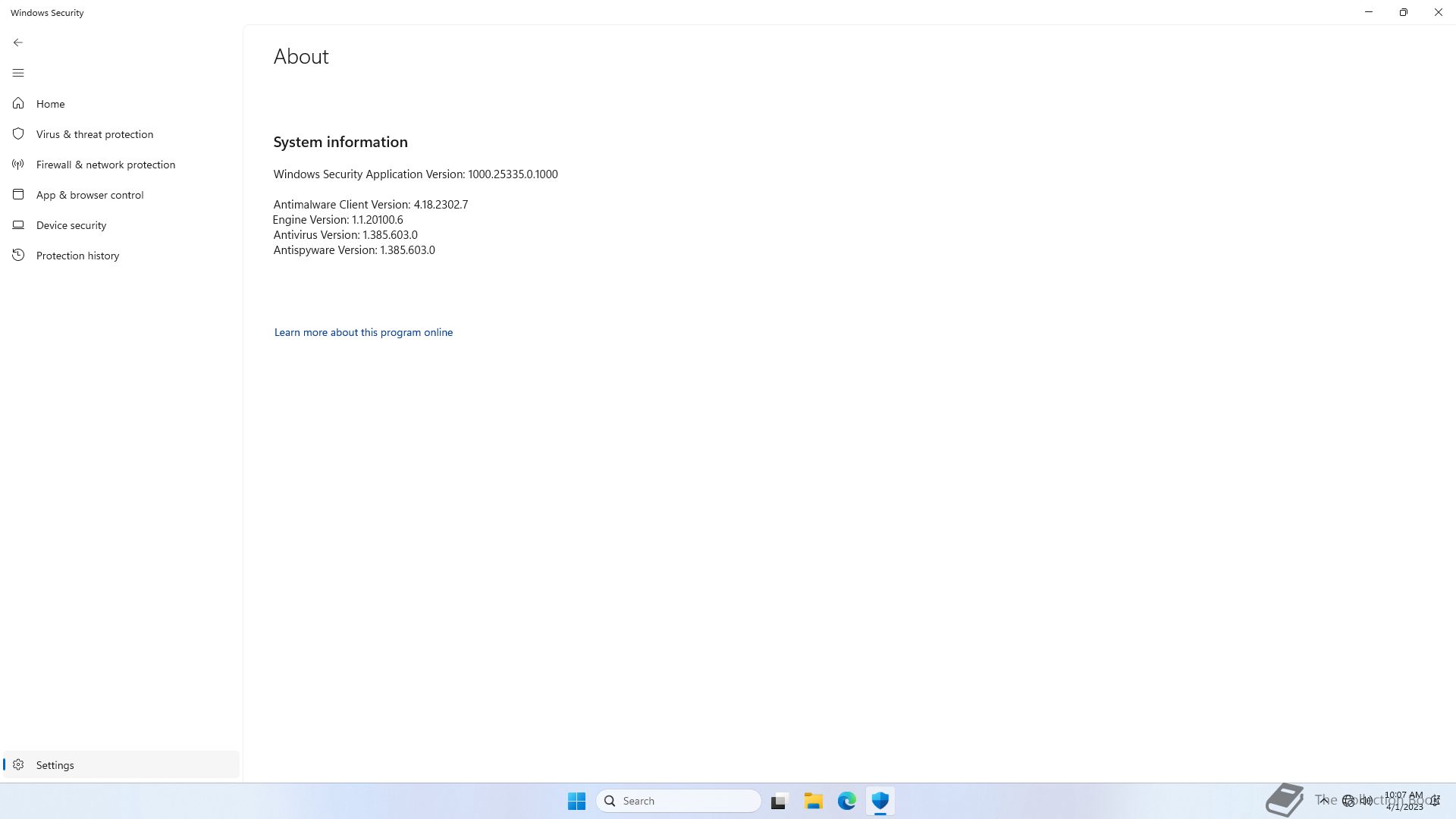Open the volume tray icon
The height and width of the screenshot is (819, 1456).
point(1367,801)
